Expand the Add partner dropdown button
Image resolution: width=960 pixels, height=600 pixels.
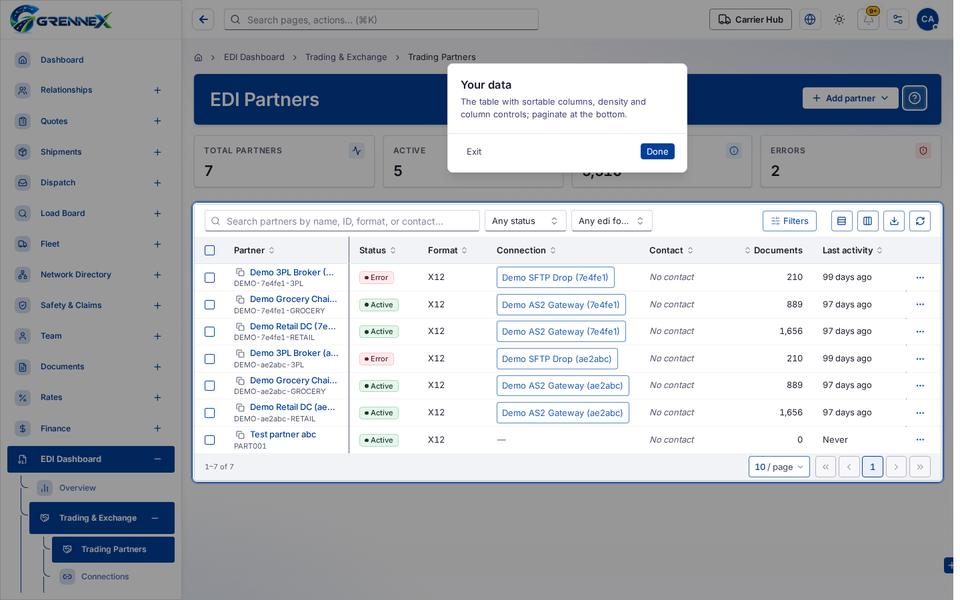coord(850,98)
